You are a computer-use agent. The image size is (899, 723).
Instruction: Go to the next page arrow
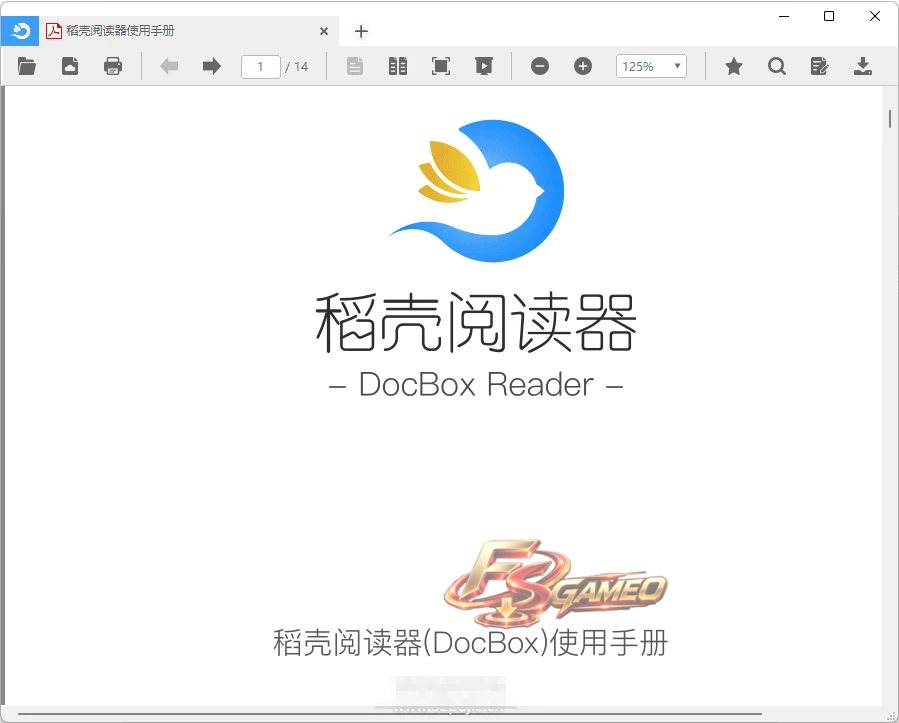point(212,66)
